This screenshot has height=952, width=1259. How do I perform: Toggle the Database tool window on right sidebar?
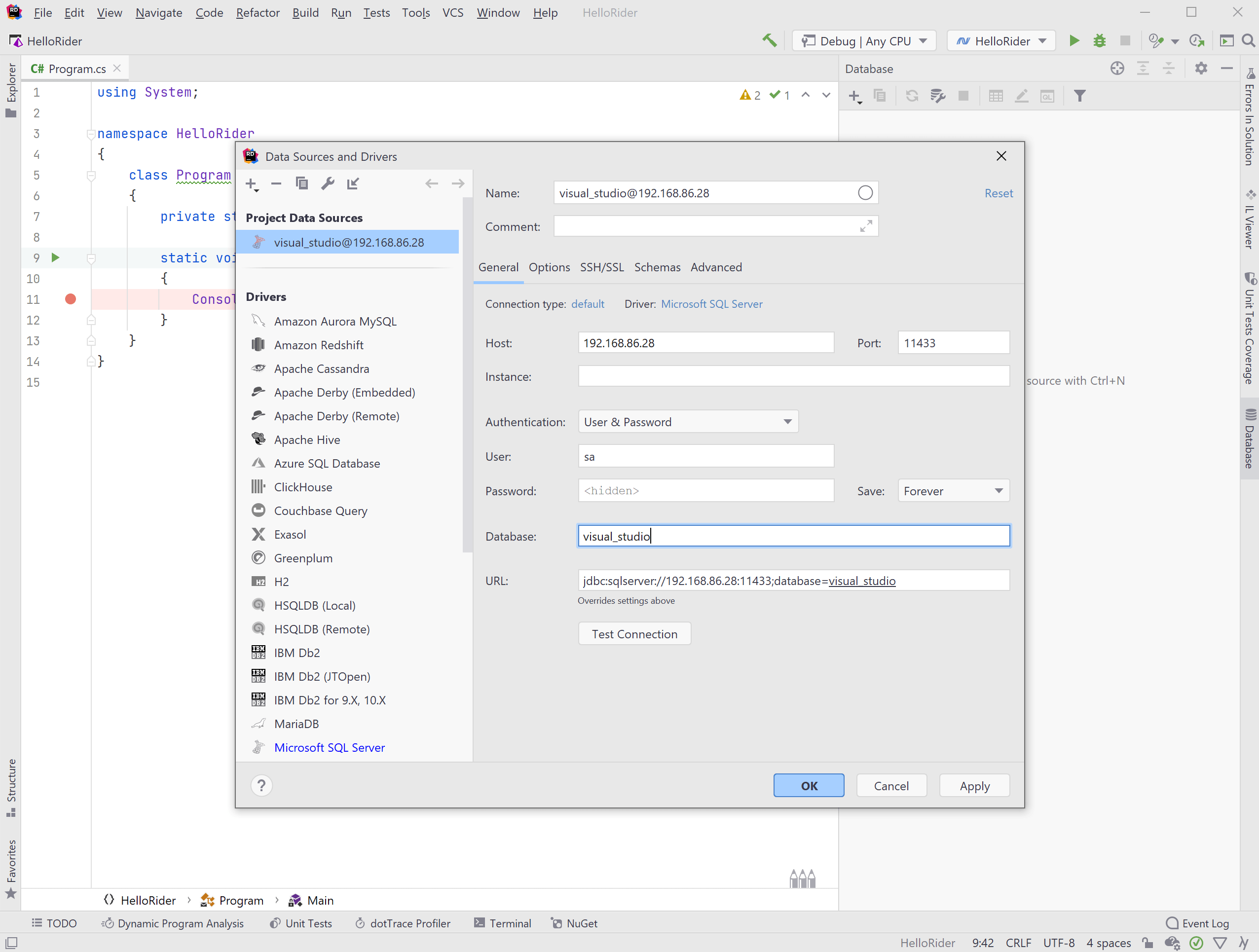click(x=1249, y=438)
